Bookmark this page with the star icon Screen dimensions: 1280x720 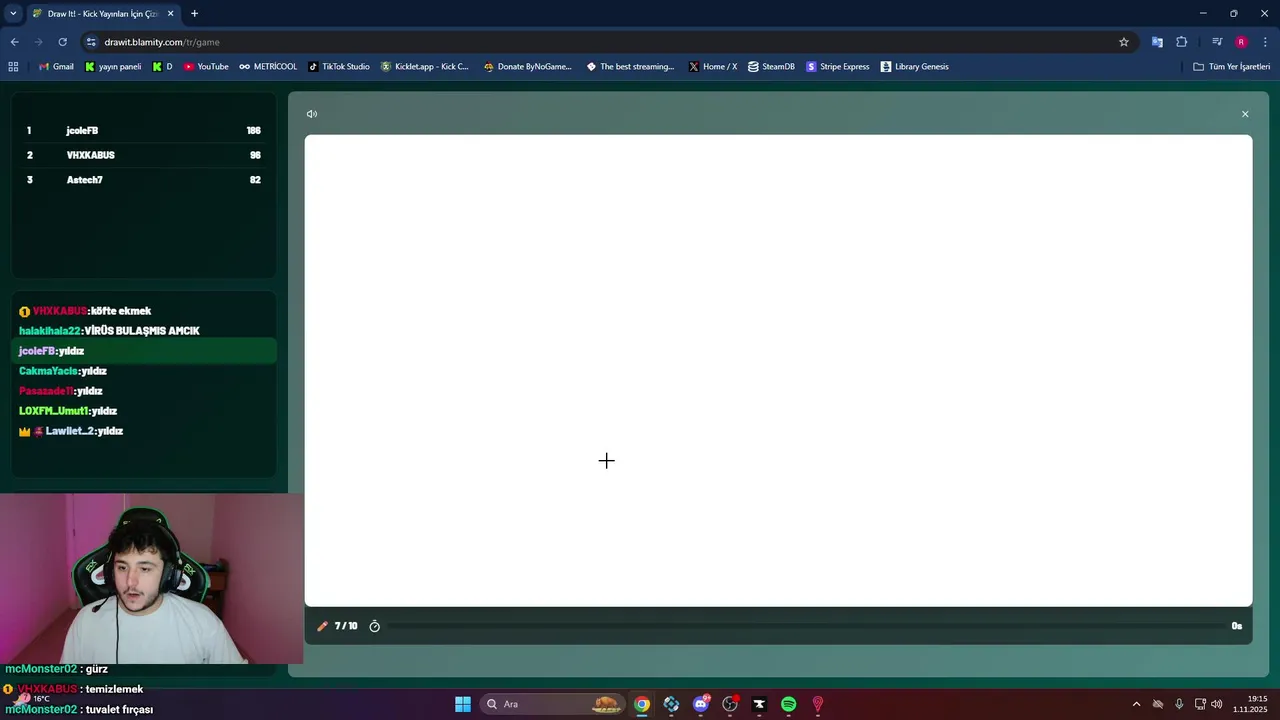[x=1124, y=42]
